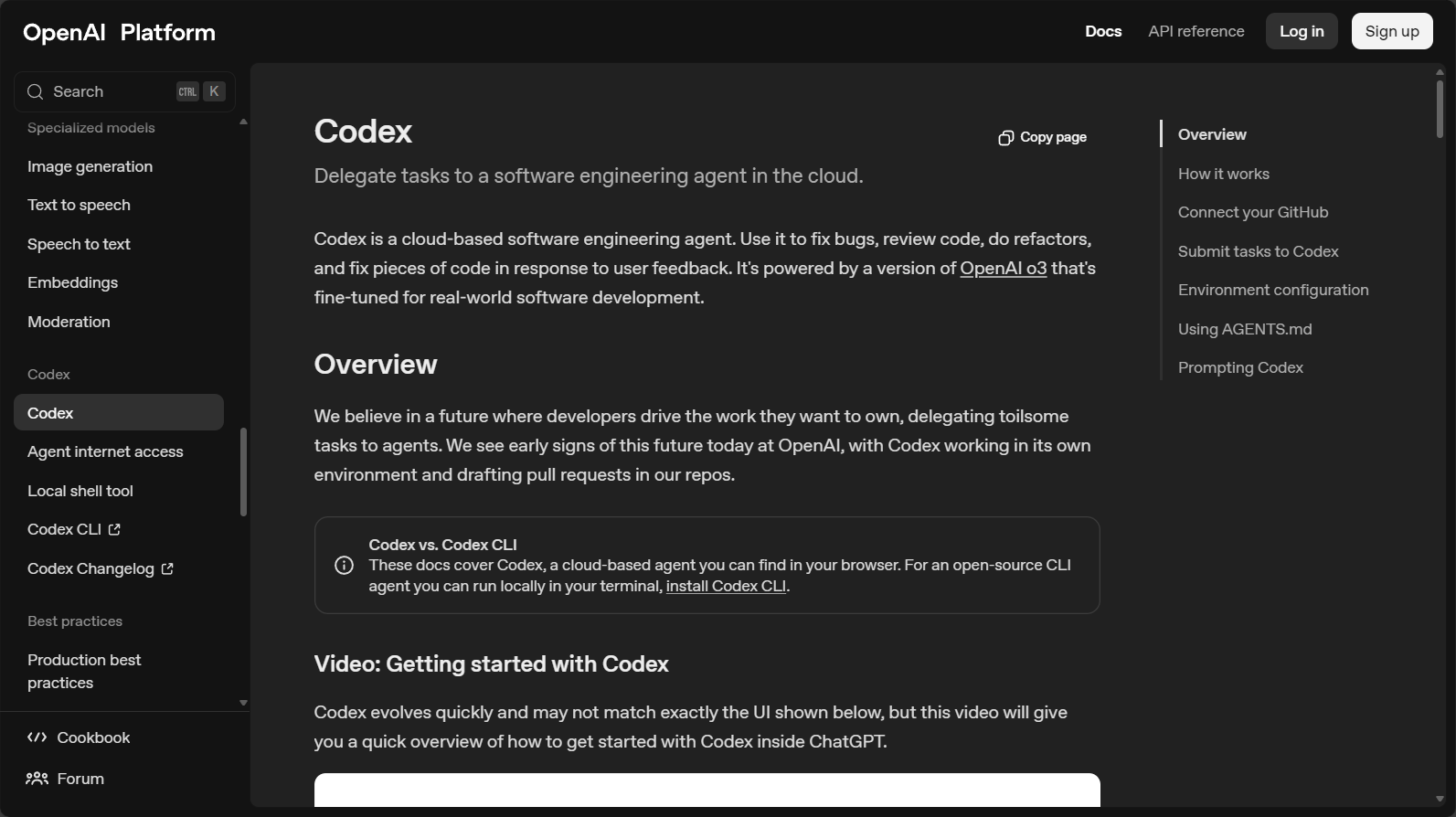This screenshot has width=1456, height=817.
Task: Click the Copy page button label
Action: (x=1053, y=137)
